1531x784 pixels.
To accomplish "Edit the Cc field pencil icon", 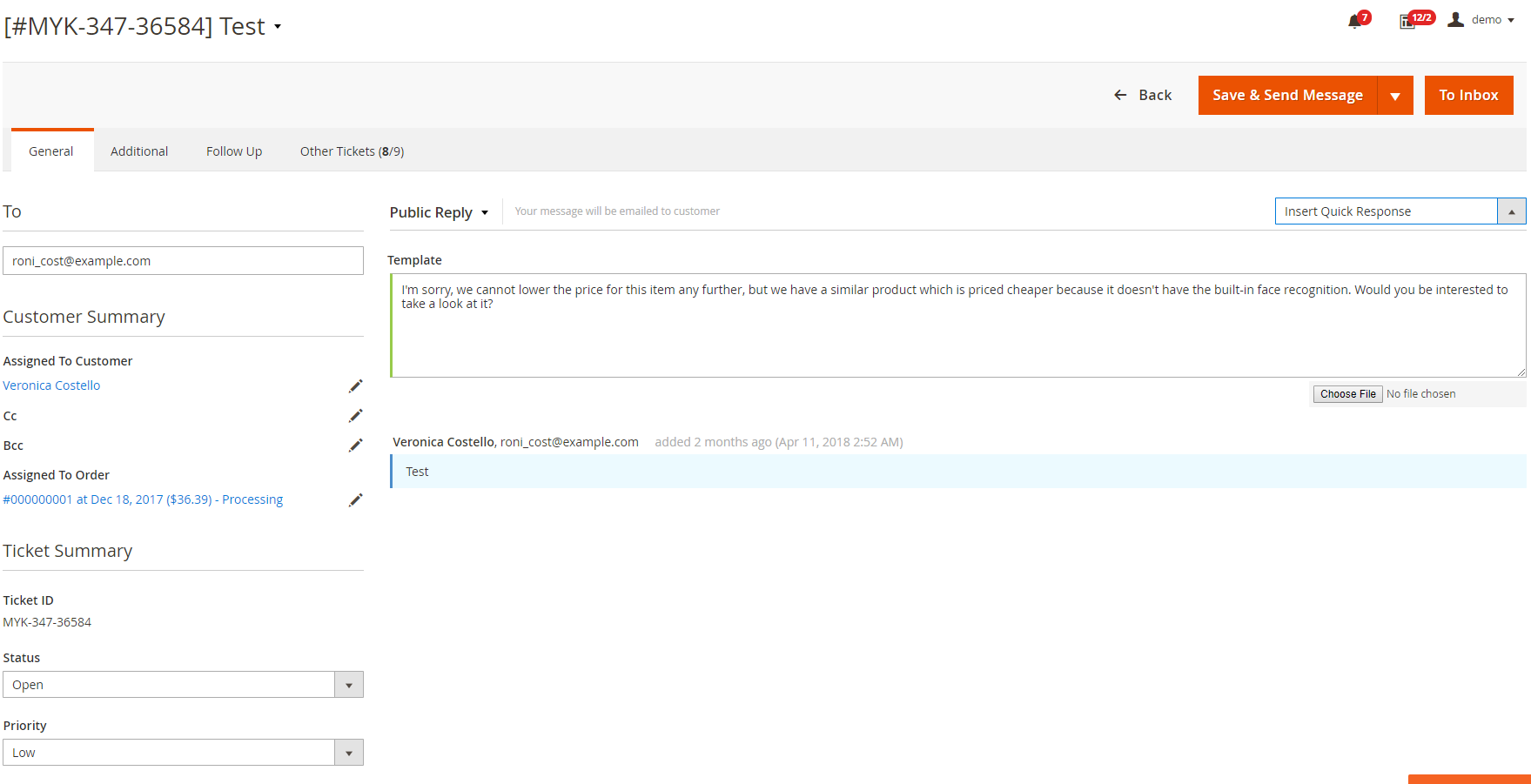I will [x=355, y=416].
